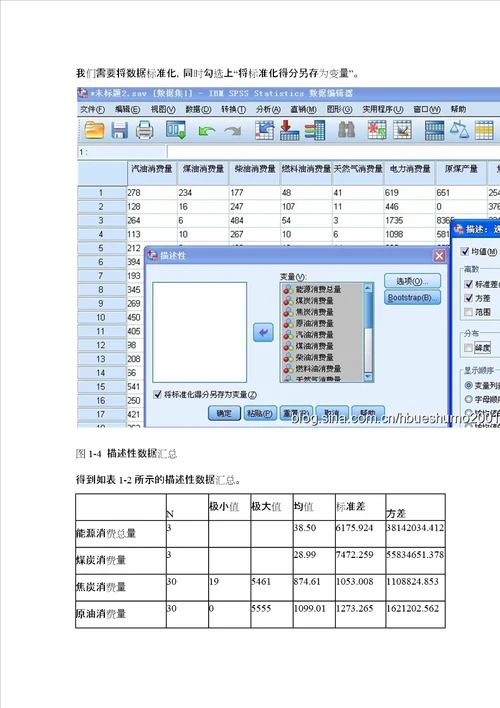Click the Insert cases toolbar icon
Screen dimensions: 500x708
click(x=376, y=130)
